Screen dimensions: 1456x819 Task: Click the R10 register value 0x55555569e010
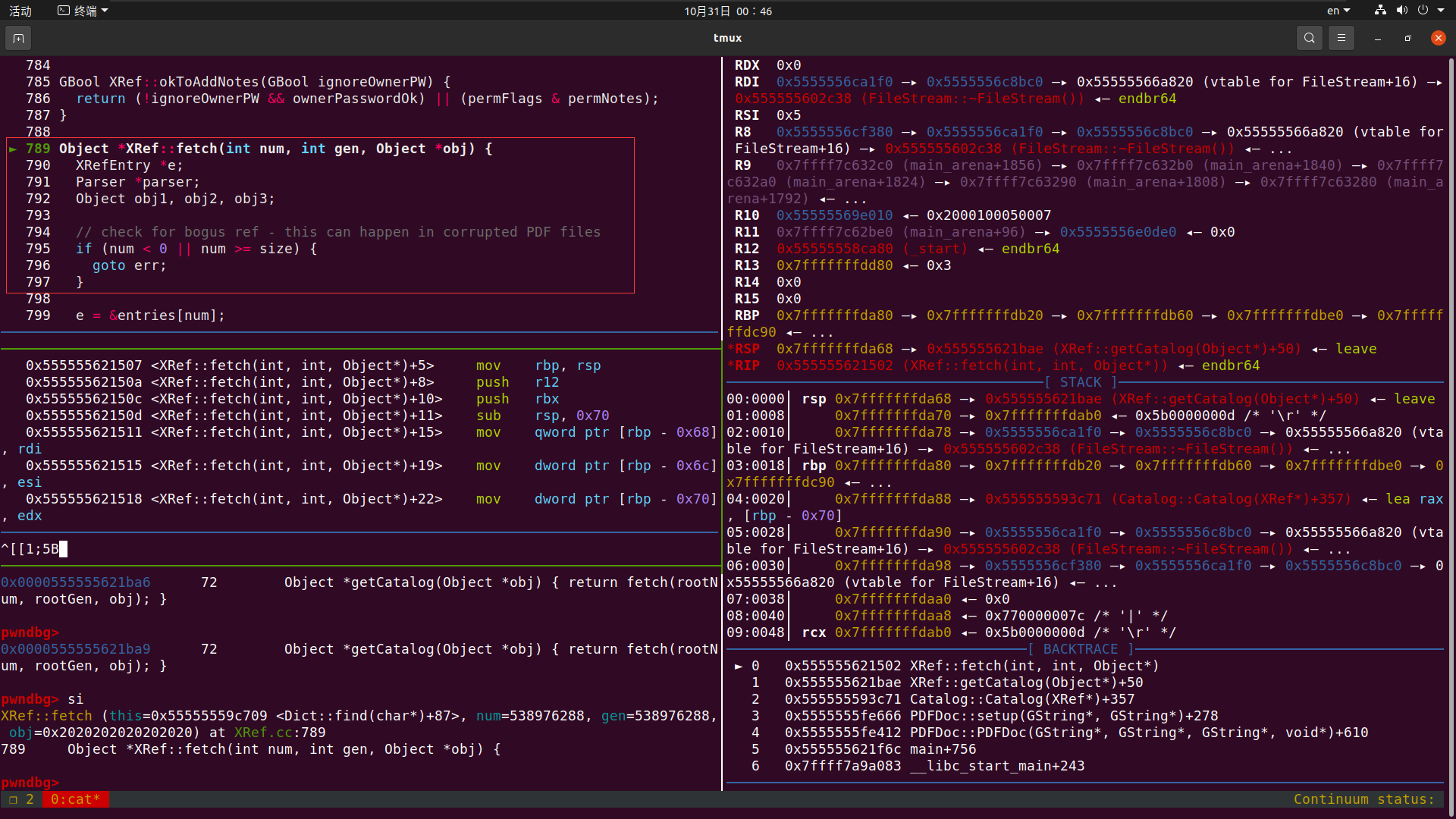pos(834,215)
